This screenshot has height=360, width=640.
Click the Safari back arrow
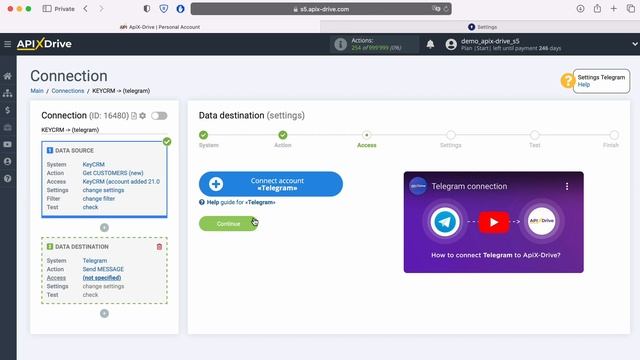[x=86, y=9]
